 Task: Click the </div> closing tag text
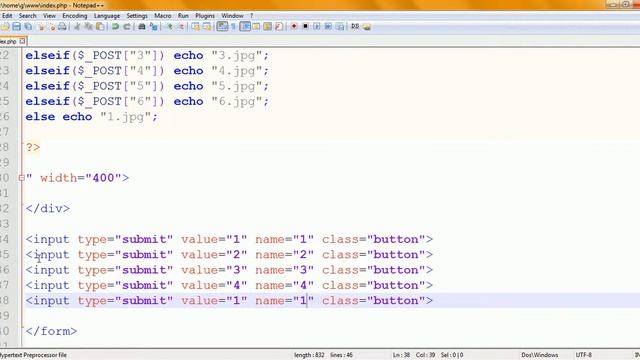pyautogui.click(x=48, y=209)
